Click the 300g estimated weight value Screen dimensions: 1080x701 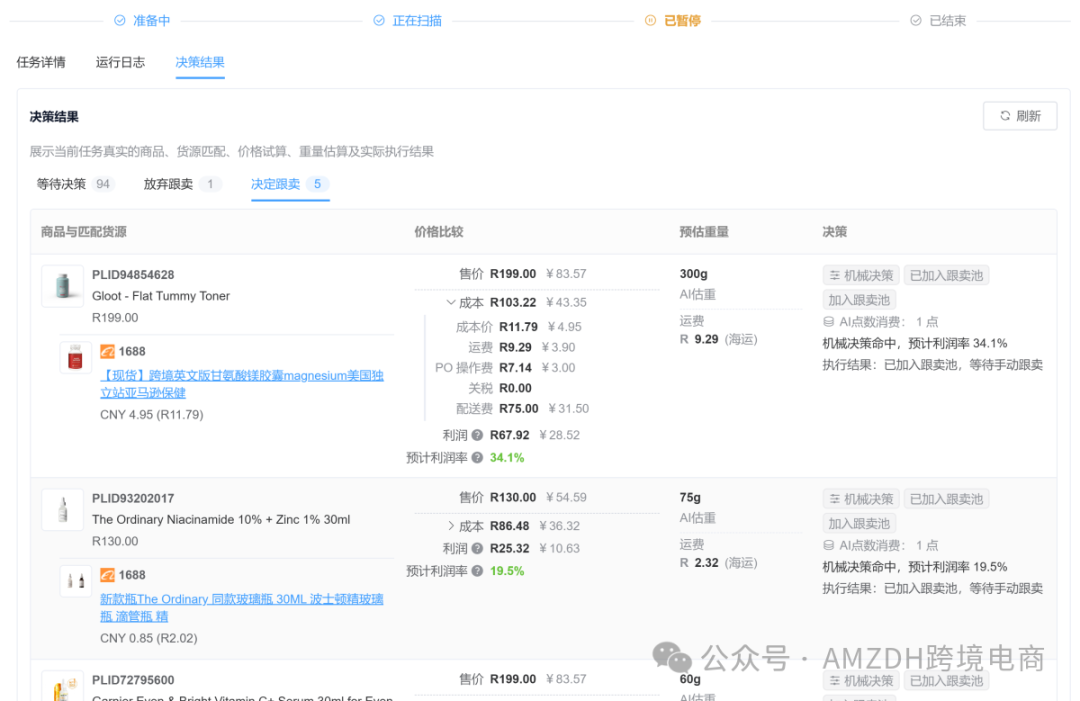pos(694,274)
